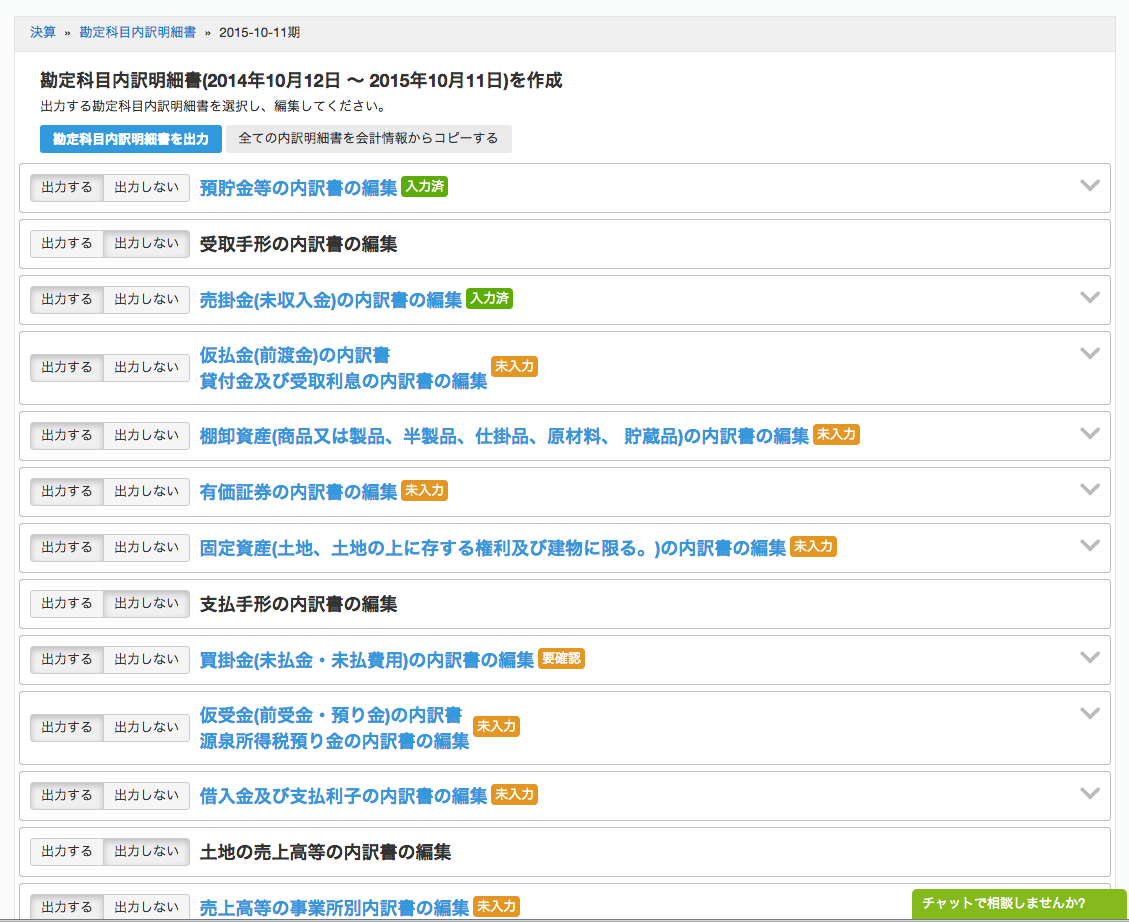This screenshot has width=1129, height=922.
Task: Click 未入力 badge next to 売上高等の事業所別内訳書
Action: 496,907
